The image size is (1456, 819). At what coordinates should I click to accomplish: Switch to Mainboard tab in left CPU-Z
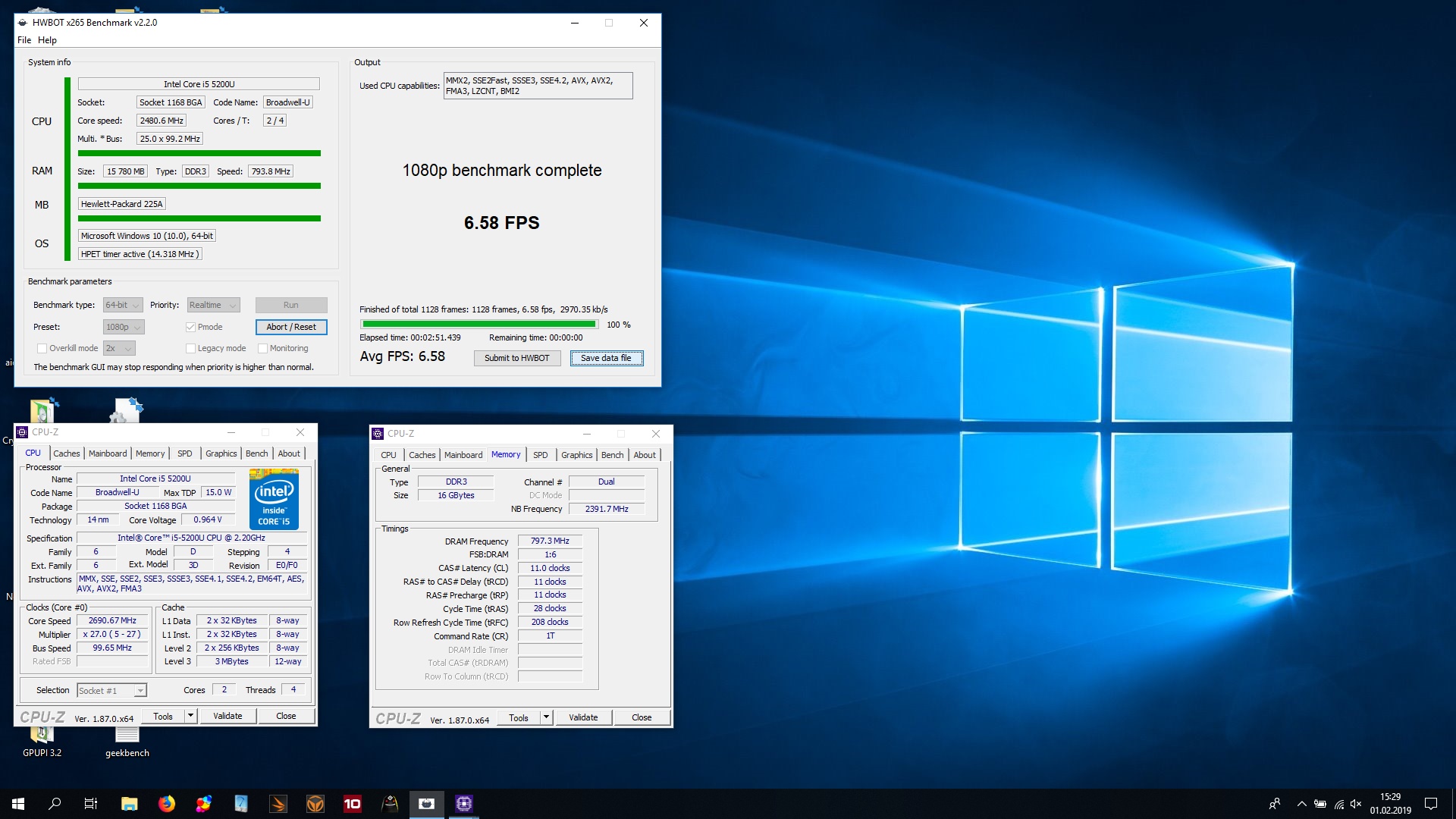tap(108, 453)
